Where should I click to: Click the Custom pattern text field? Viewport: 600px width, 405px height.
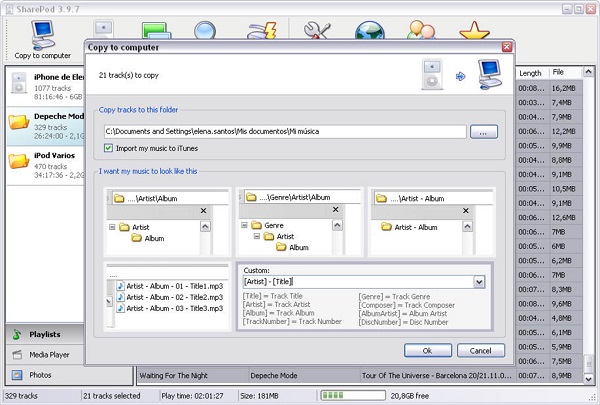click(x=358, y=282)
